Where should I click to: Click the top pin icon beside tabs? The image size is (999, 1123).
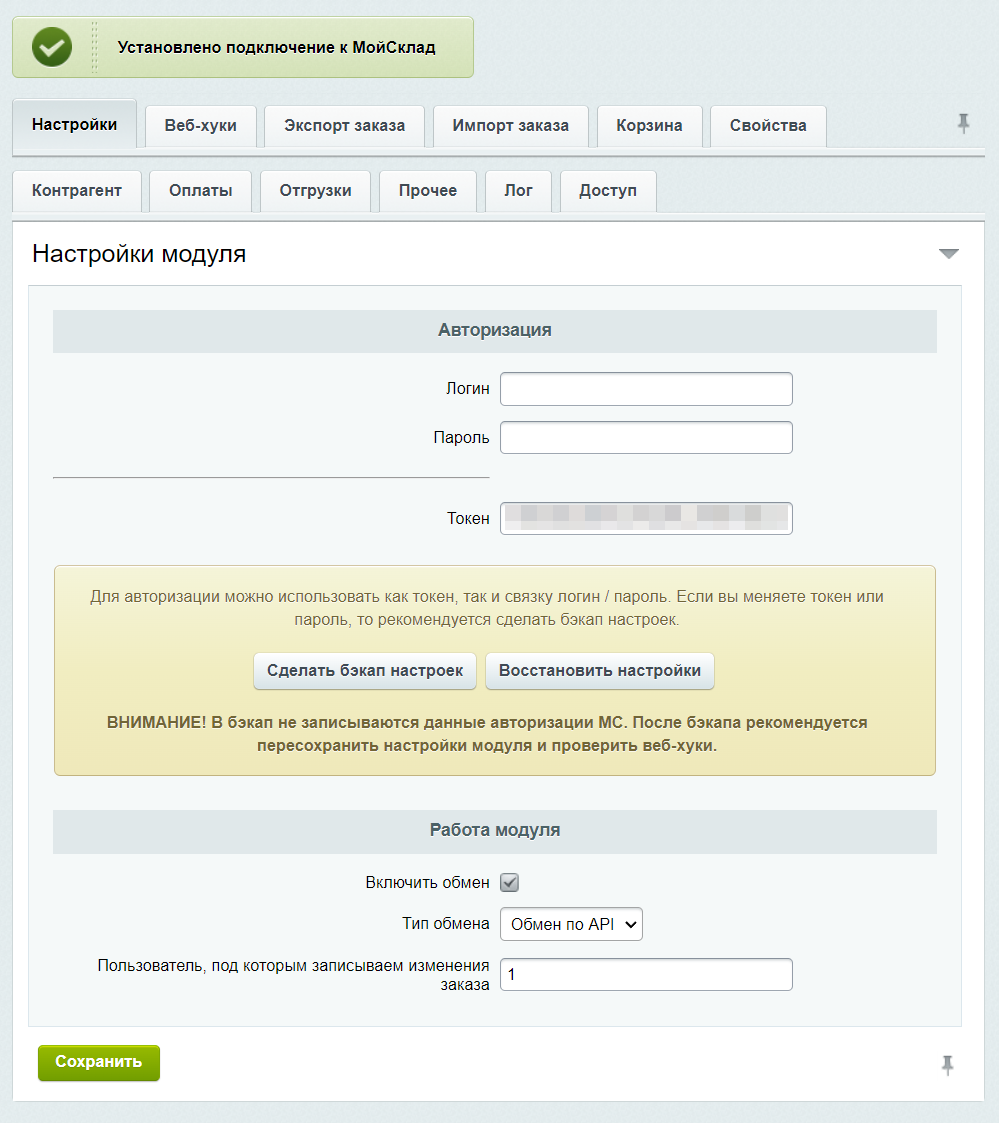(x=963, y=124)
